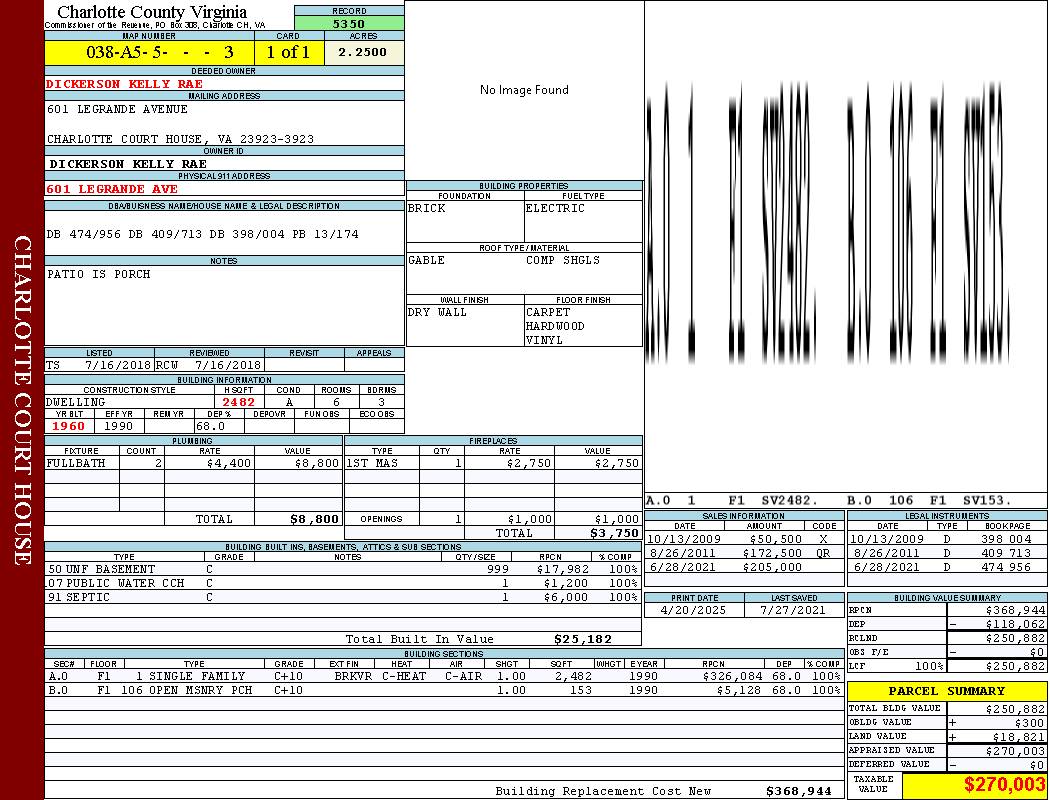1050x800 pixels.
Task: Click construction style DWELLING
Action: (x=76, y=402)
